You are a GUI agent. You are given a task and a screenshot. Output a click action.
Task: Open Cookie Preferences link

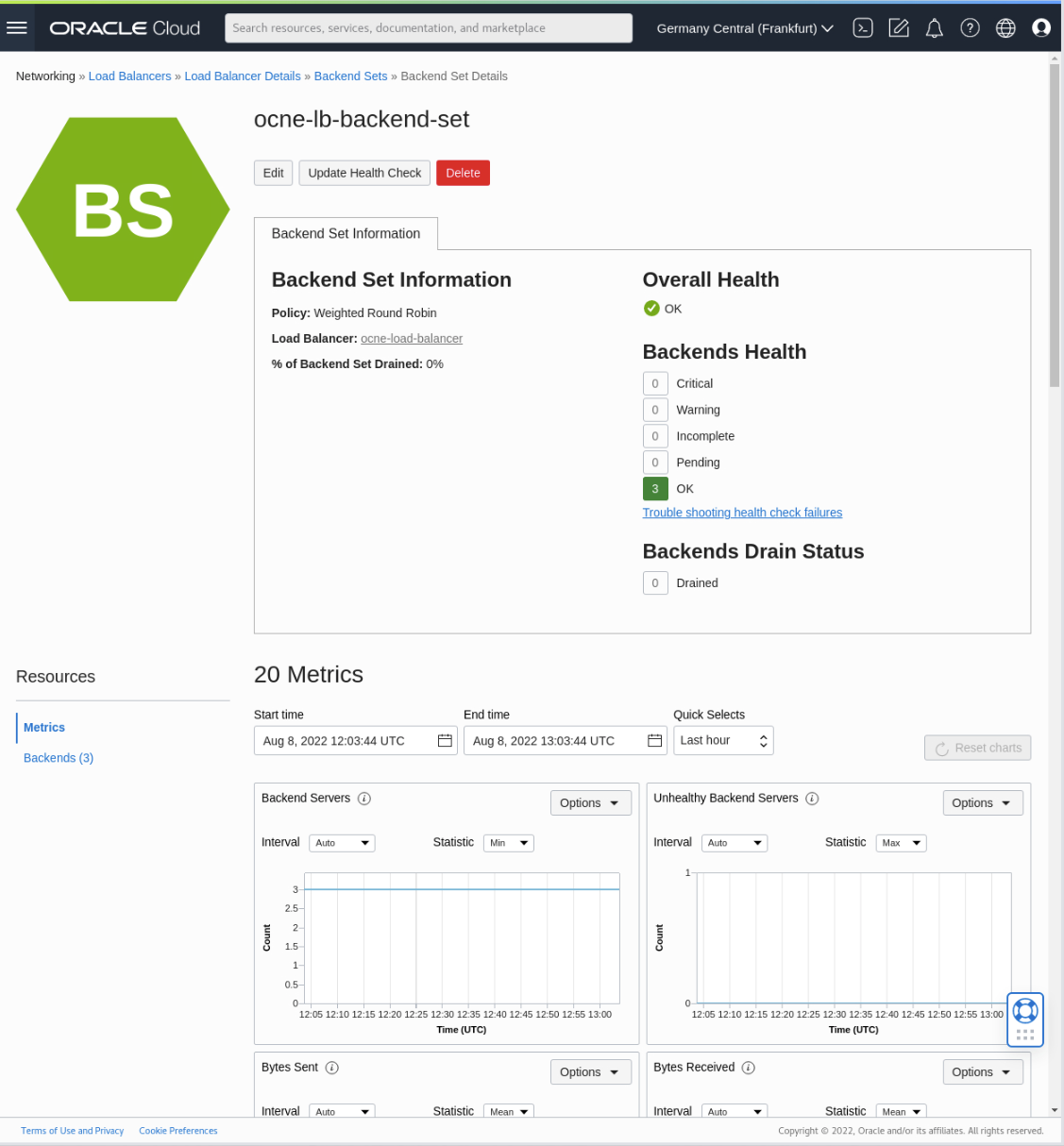point(178,1131)
